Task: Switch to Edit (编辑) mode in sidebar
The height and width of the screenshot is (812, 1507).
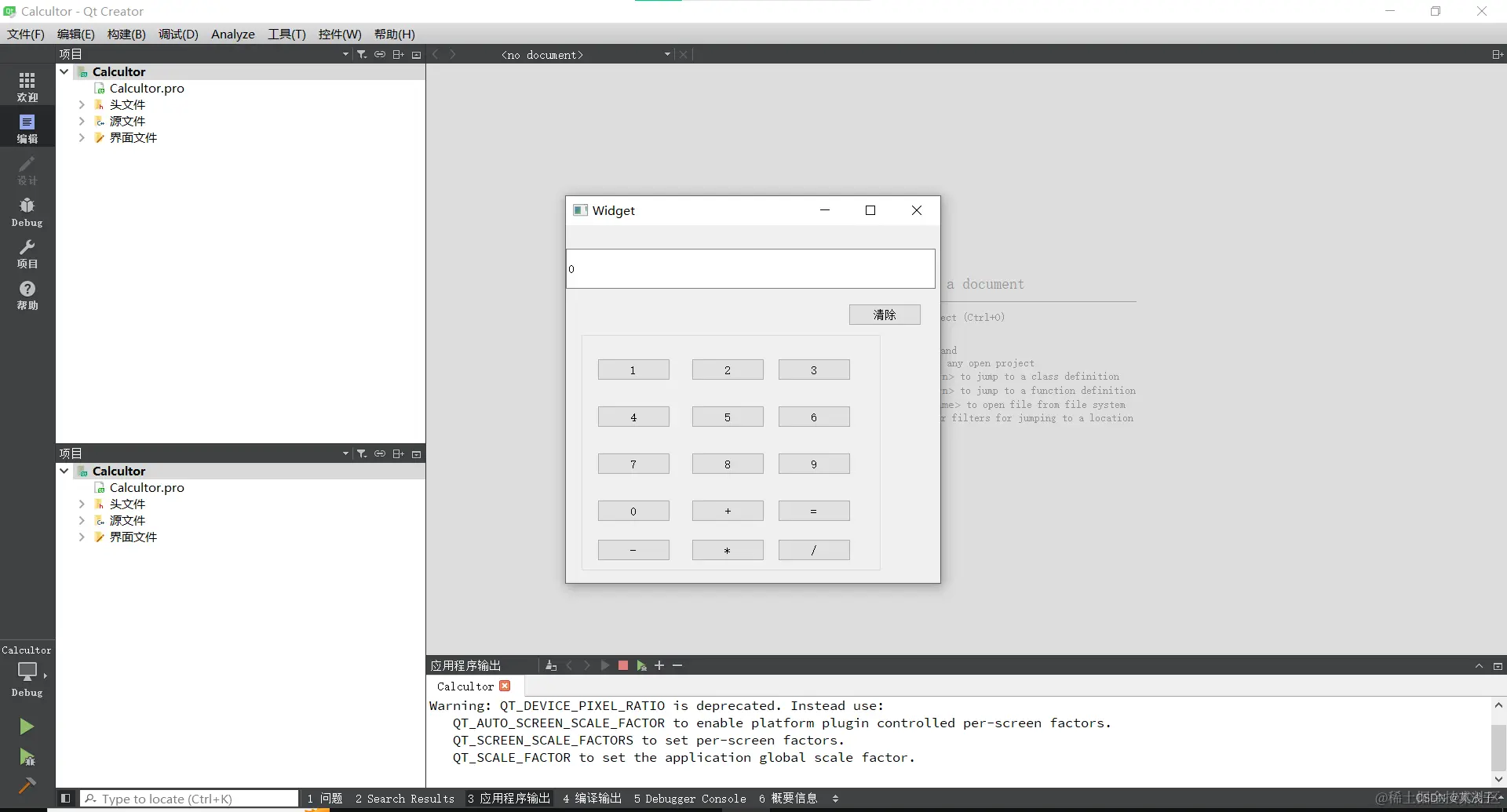Action: point(27,128)
